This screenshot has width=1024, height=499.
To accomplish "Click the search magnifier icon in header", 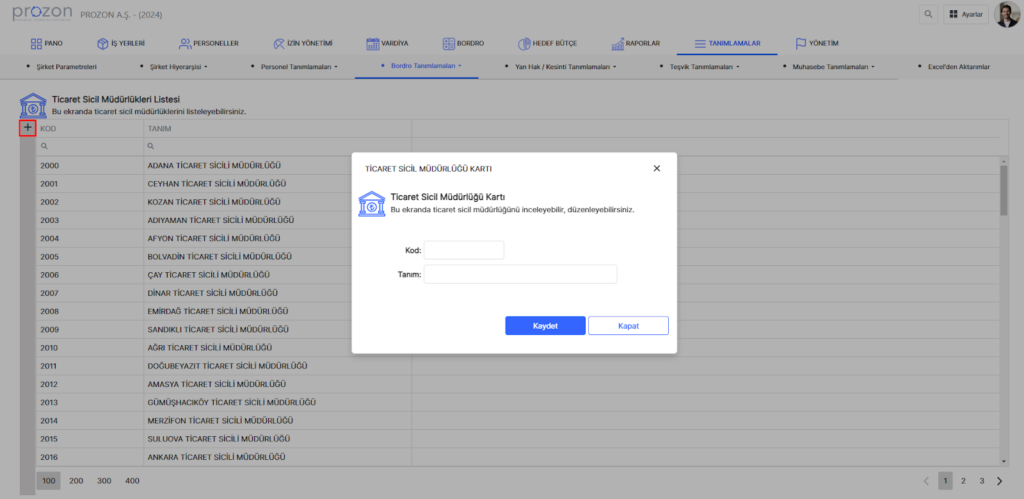I will pyautogui.click(x=929, y=15).
